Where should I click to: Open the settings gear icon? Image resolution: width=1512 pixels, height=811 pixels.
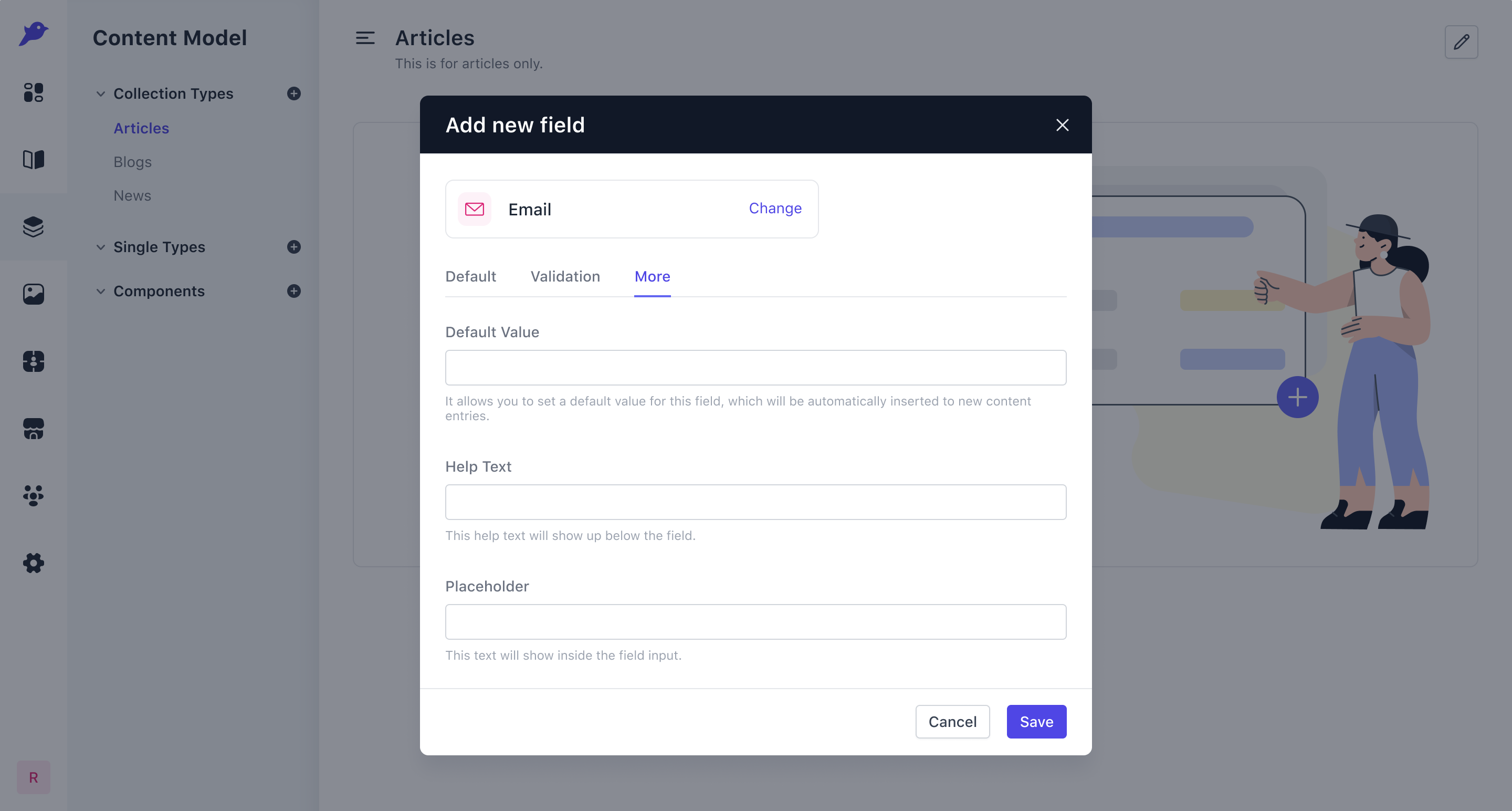click(x=34, y=563)
